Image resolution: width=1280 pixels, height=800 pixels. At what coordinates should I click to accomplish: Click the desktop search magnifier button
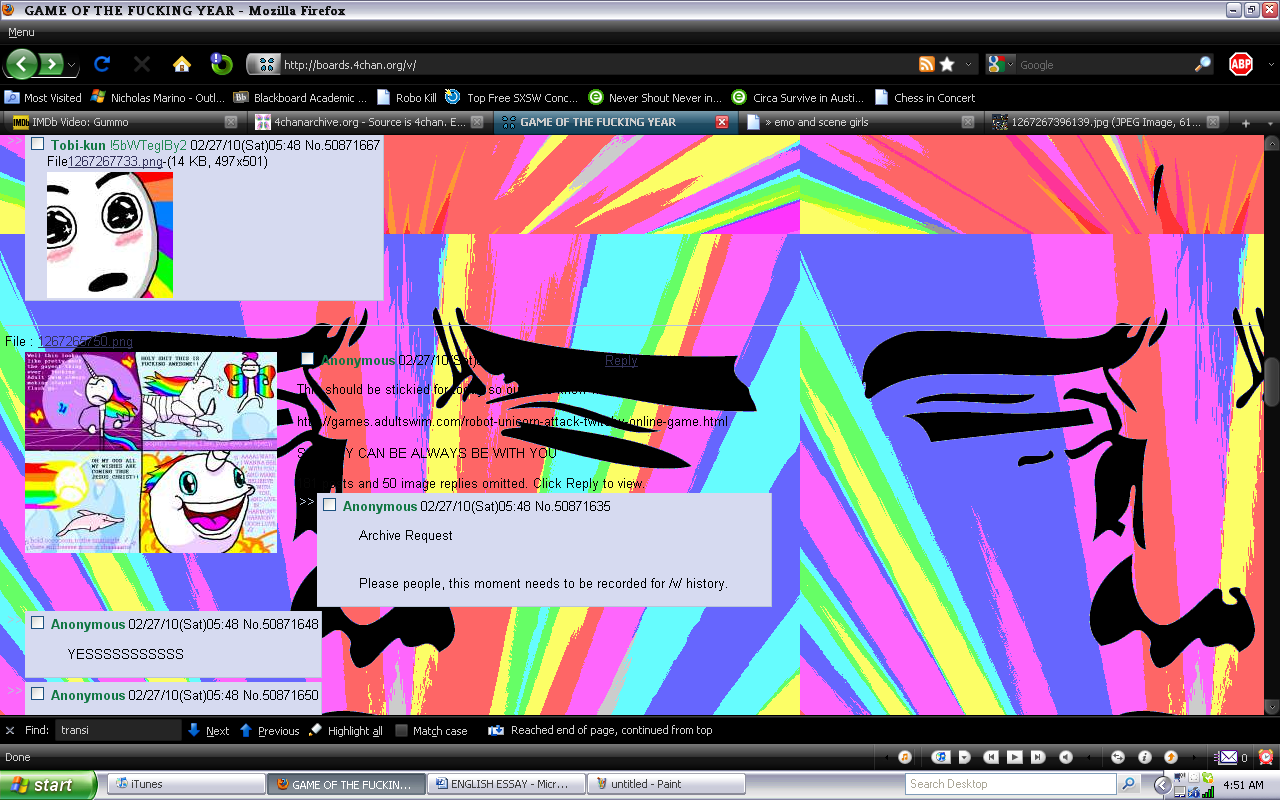tap(1129, 784)
